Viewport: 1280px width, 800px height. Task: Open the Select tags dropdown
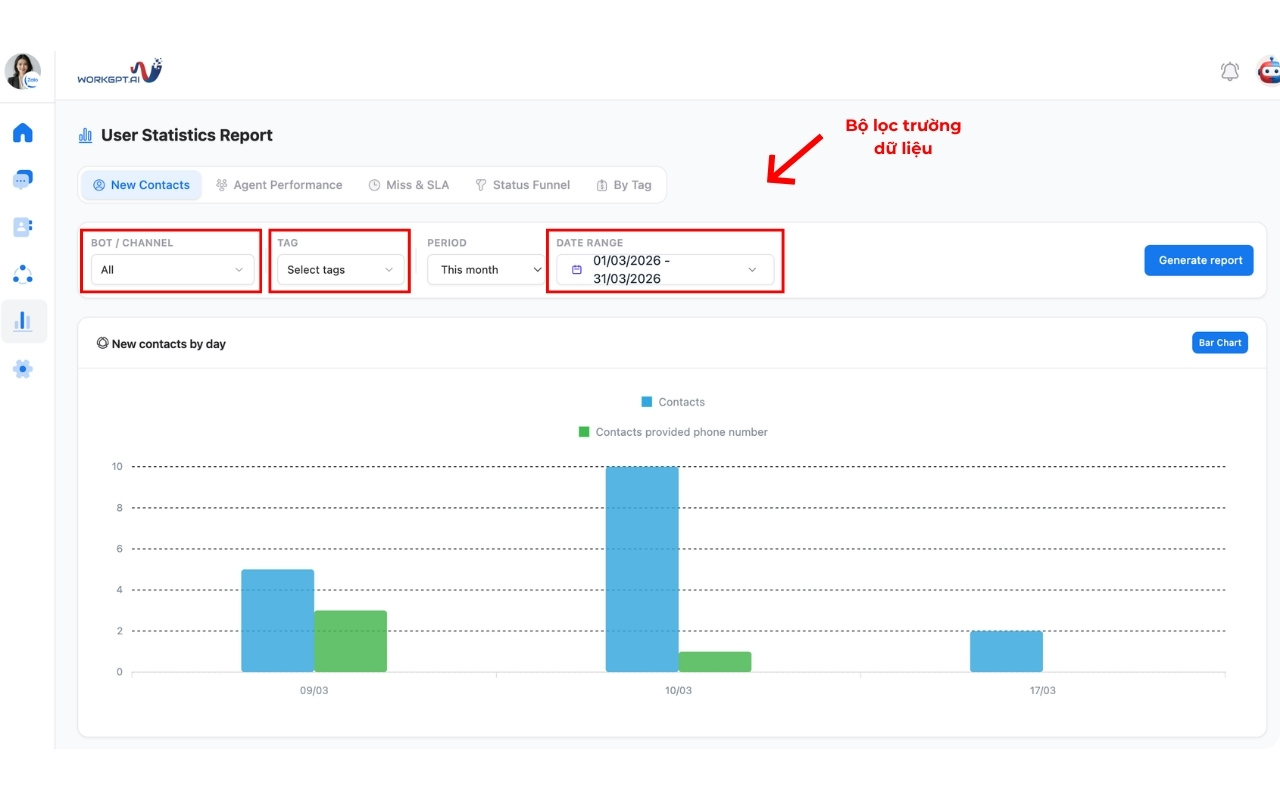[340, 270]
